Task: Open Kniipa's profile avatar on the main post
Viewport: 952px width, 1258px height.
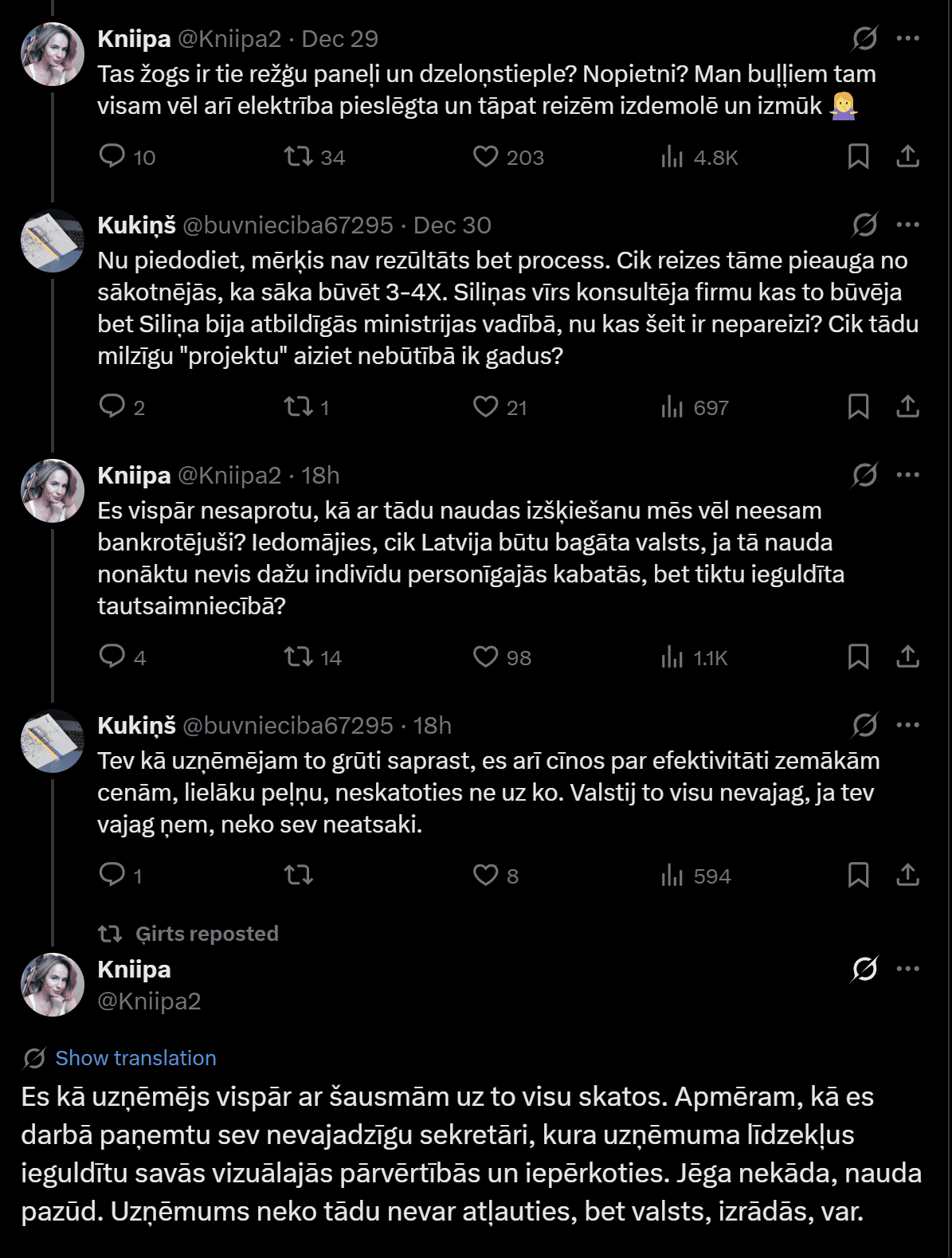Action: 53,985
